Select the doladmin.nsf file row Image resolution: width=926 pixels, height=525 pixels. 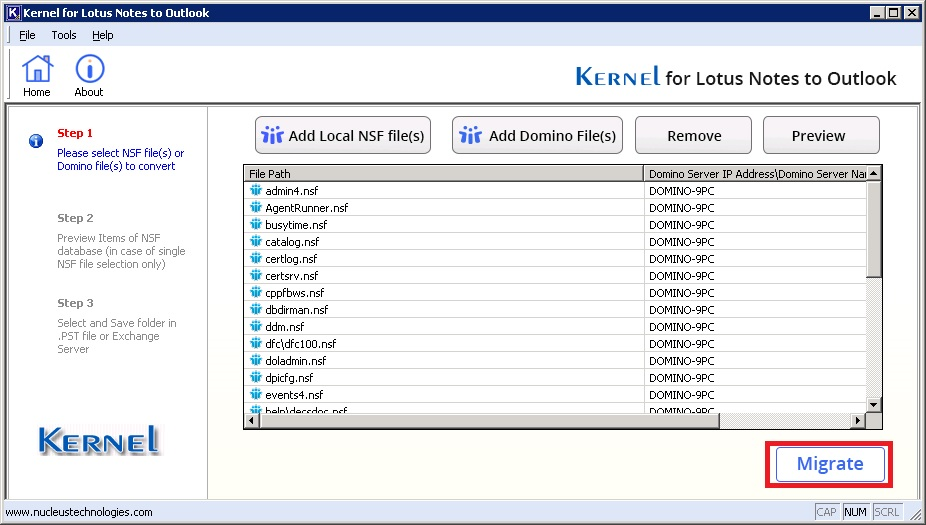(x=555, y=360)
